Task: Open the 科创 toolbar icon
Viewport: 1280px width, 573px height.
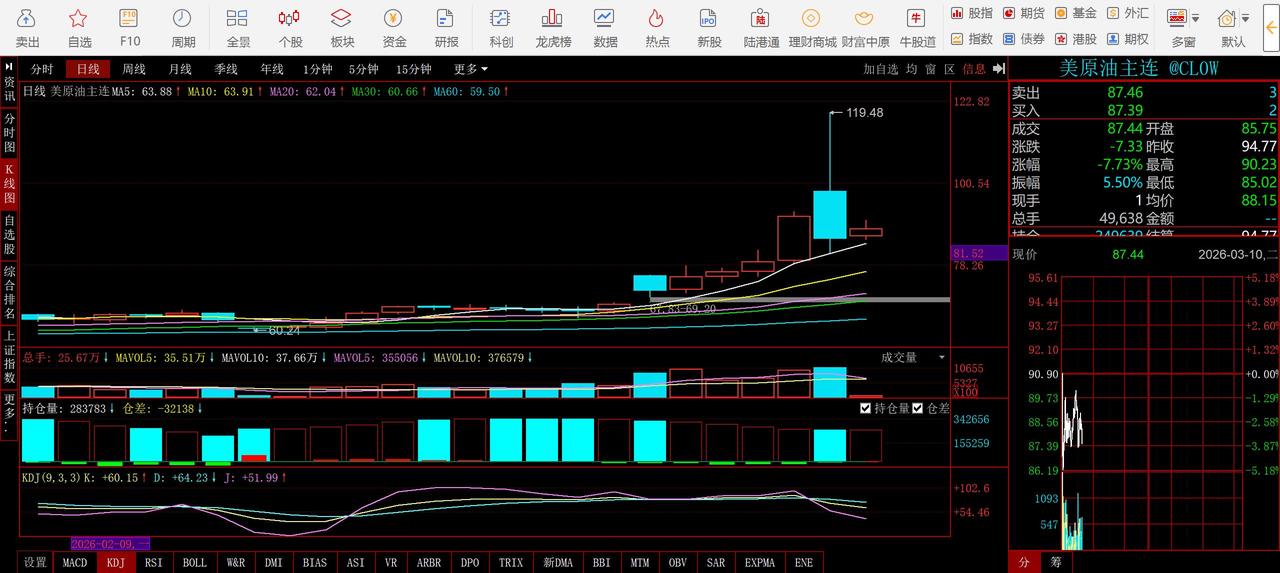Action: pos(501,28)
